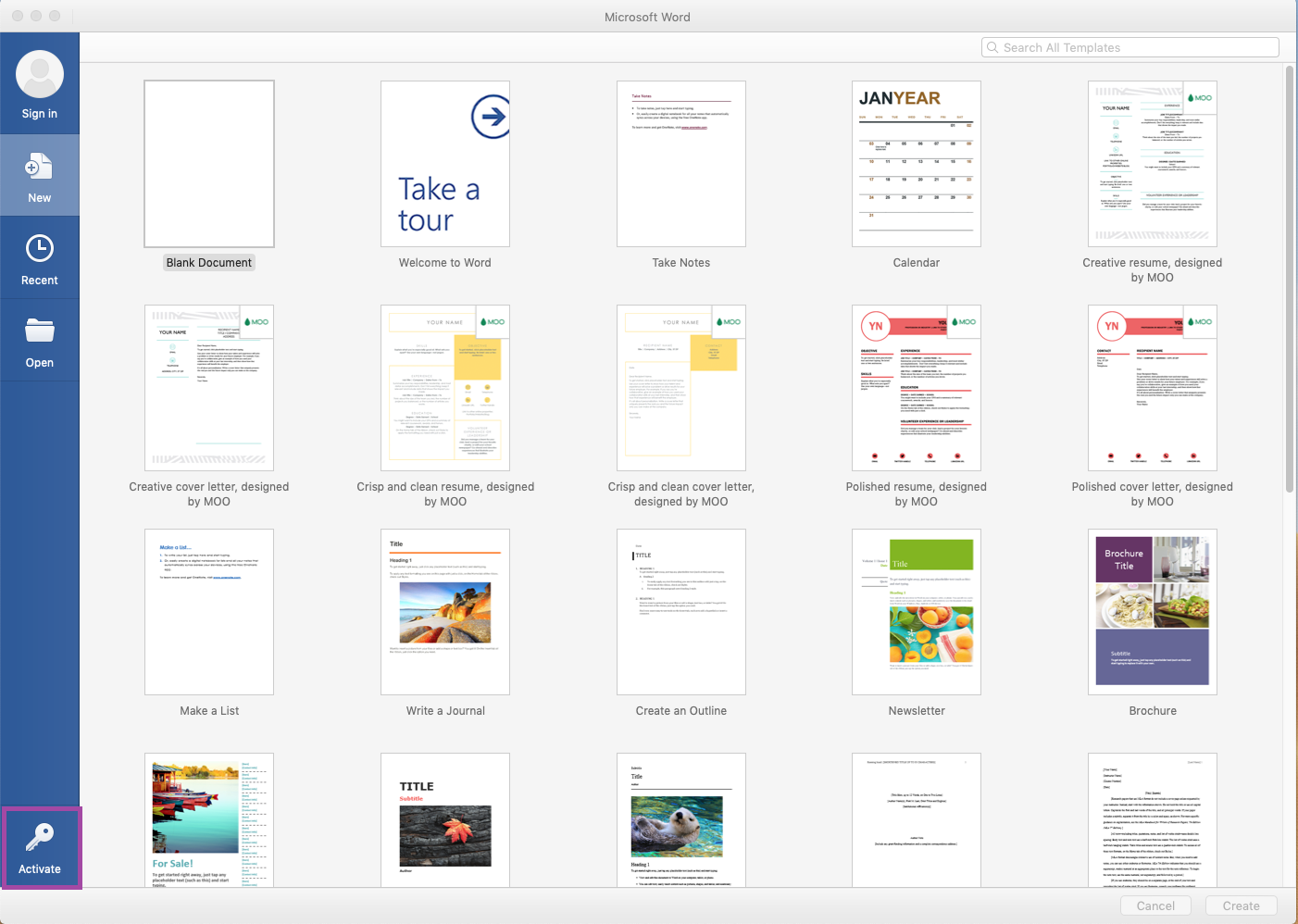Select the Creative resume thumbnail
This screenshot has width=1298, height=924.
pyautogui.click(x=1153, y=164)
